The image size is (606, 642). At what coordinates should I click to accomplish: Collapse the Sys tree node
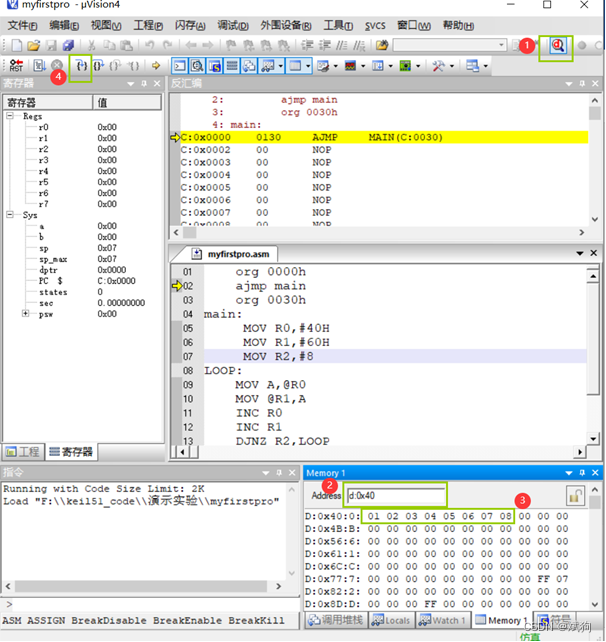10,215
